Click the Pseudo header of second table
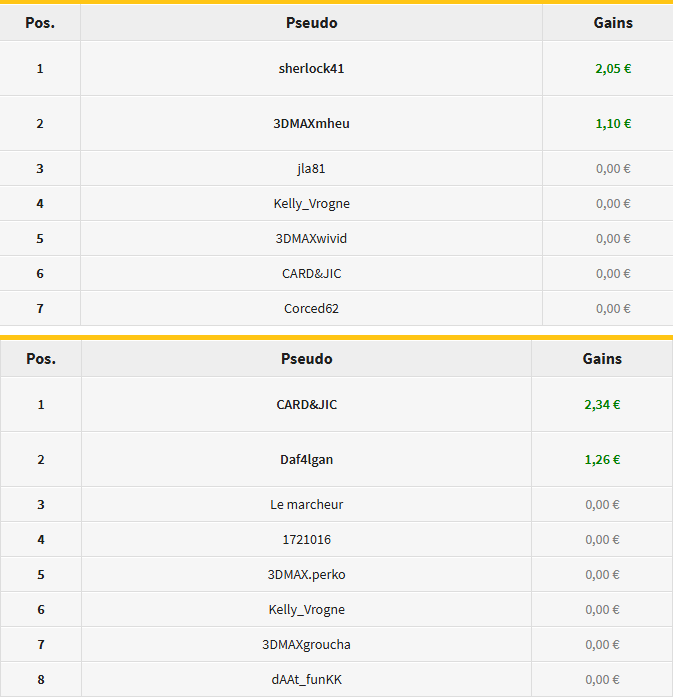The width and height of the screenshot is (673, 698). click(x=306, y=359)
